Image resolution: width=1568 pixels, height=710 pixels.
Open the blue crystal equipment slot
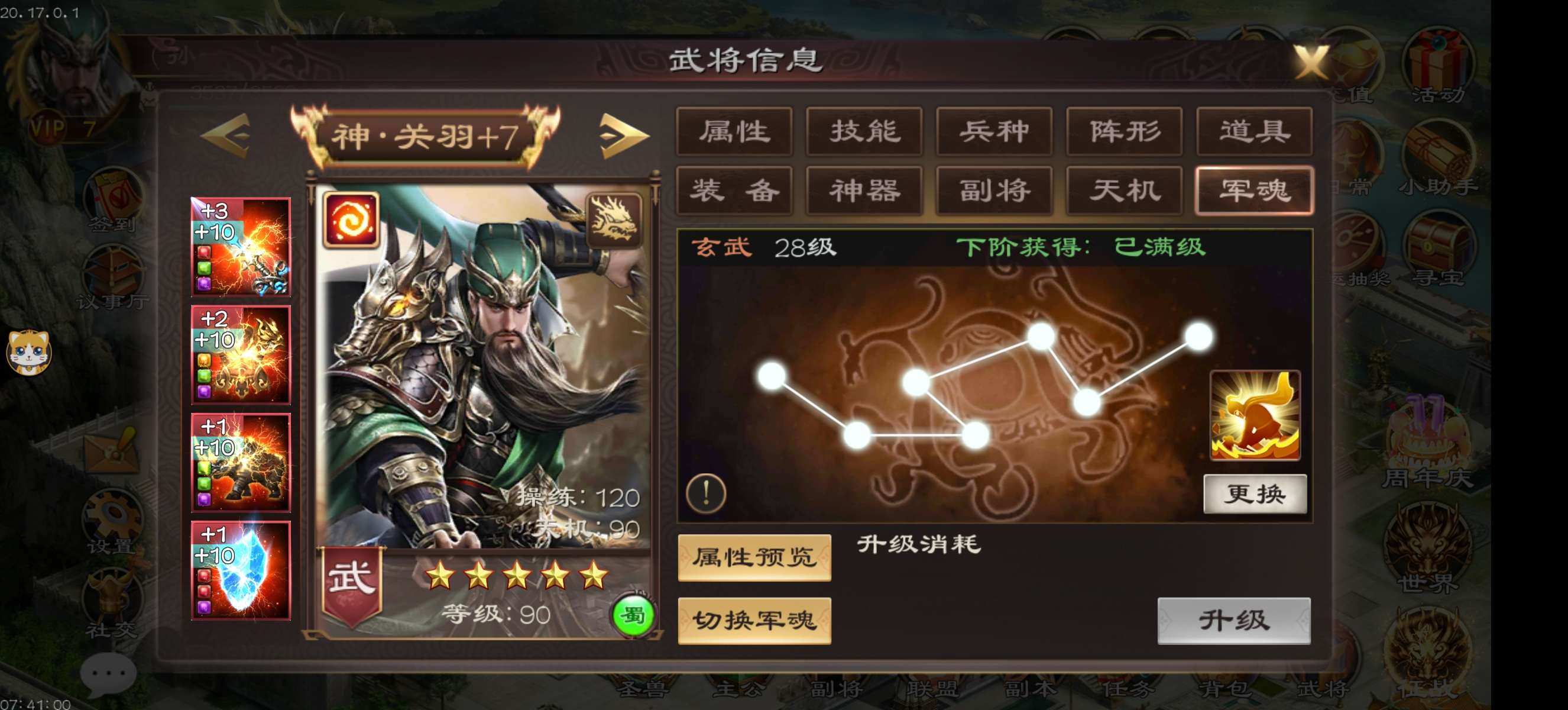(x=241, y=570)
